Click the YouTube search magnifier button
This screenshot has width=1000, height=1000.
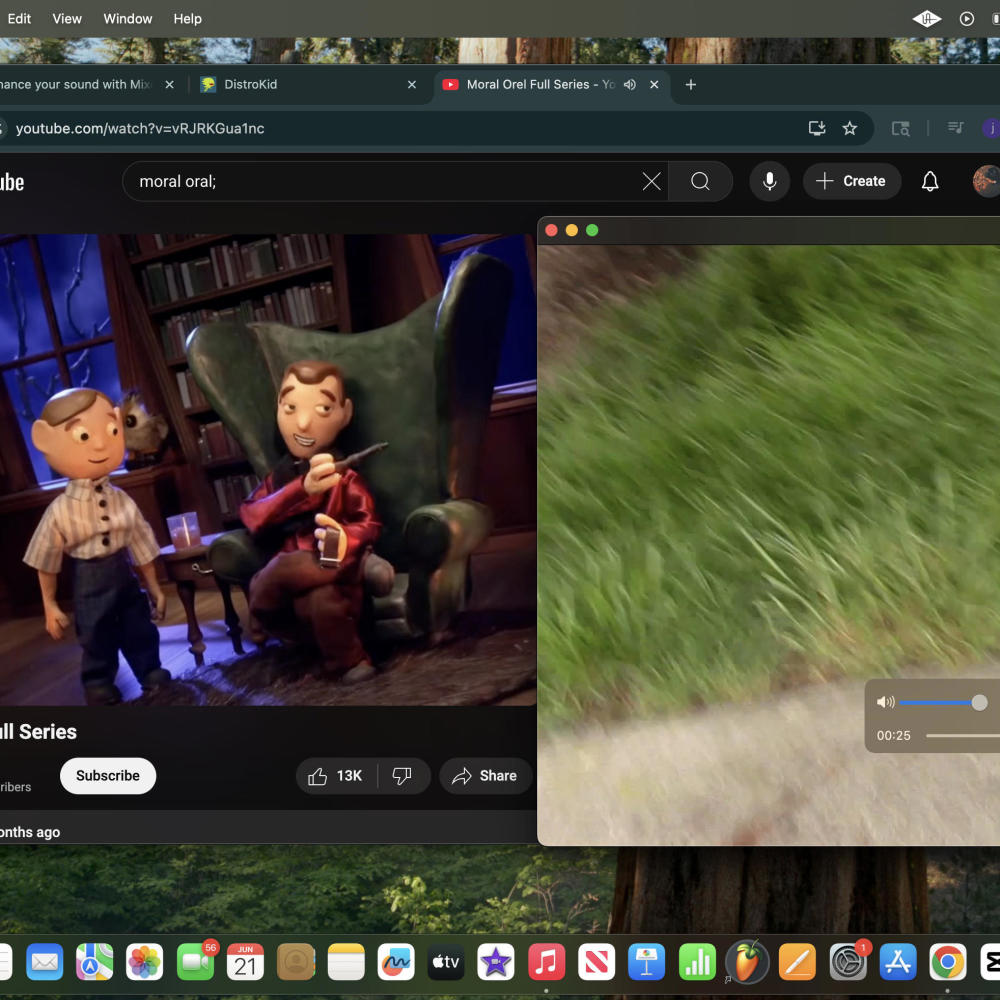(x=700, y=182)
